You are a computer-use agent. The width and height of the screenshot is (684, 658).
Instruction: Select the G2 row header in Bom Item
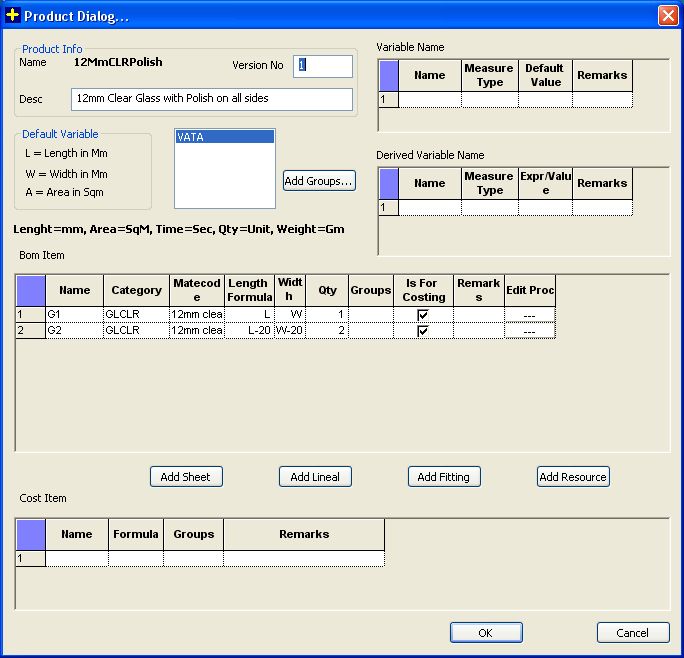tap(30, 331)
